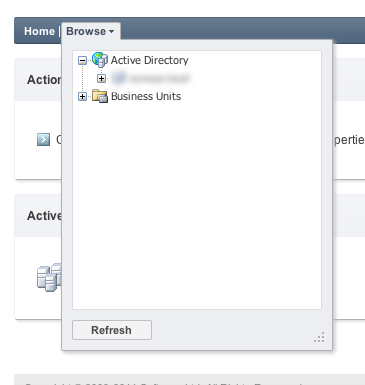Open the partially hidden properties link

349,140
